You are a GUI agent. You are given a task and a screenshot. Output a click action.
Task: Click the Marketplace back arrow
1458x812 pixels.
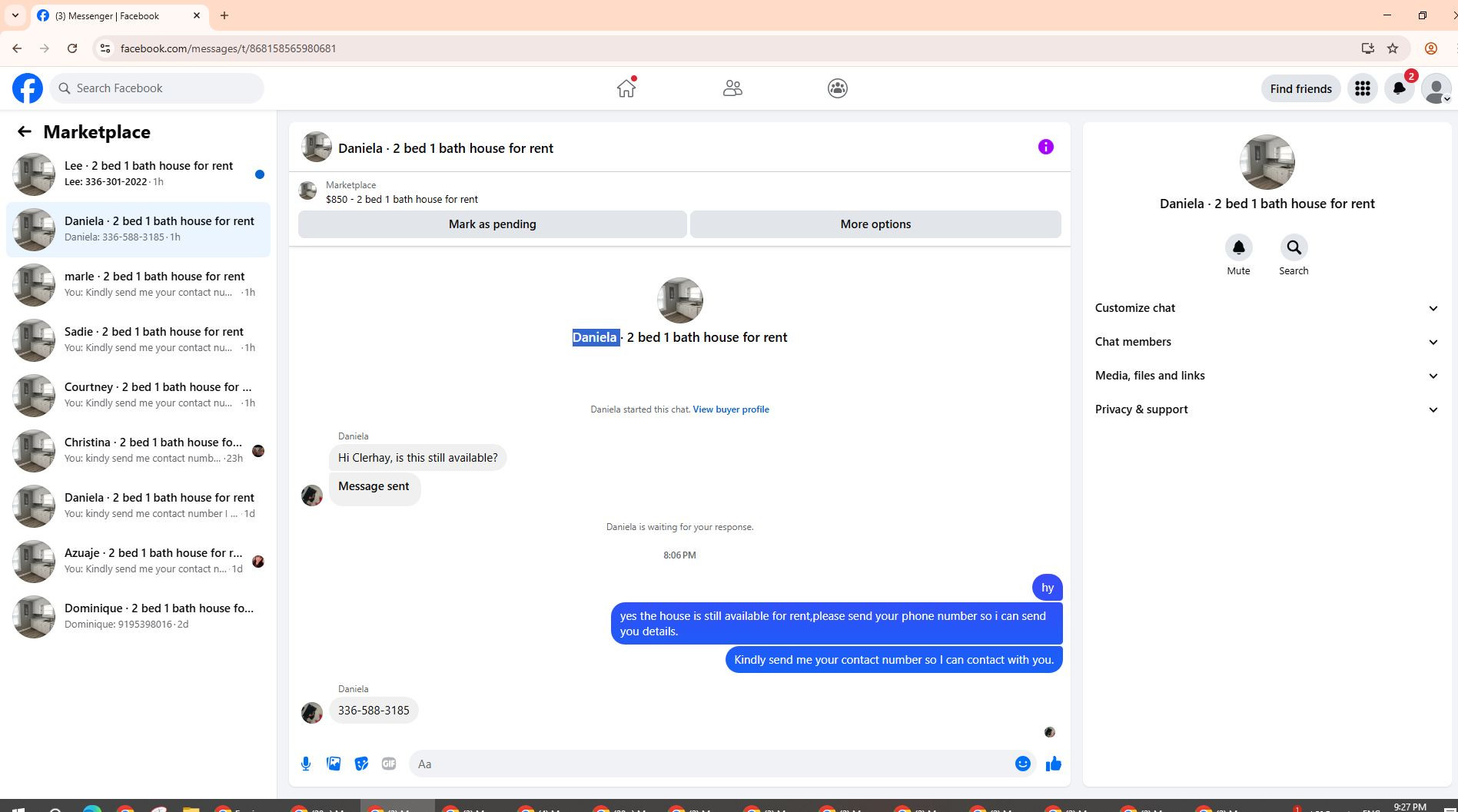coord(25,131)
